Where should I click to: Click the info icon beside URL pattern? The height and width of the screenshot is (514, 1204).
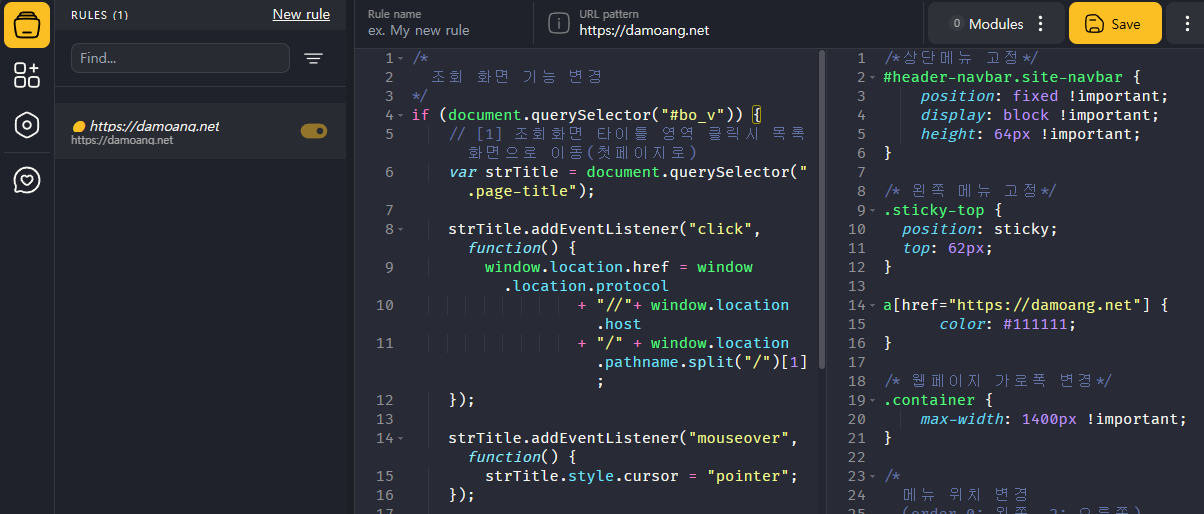(x=560, y=23)
